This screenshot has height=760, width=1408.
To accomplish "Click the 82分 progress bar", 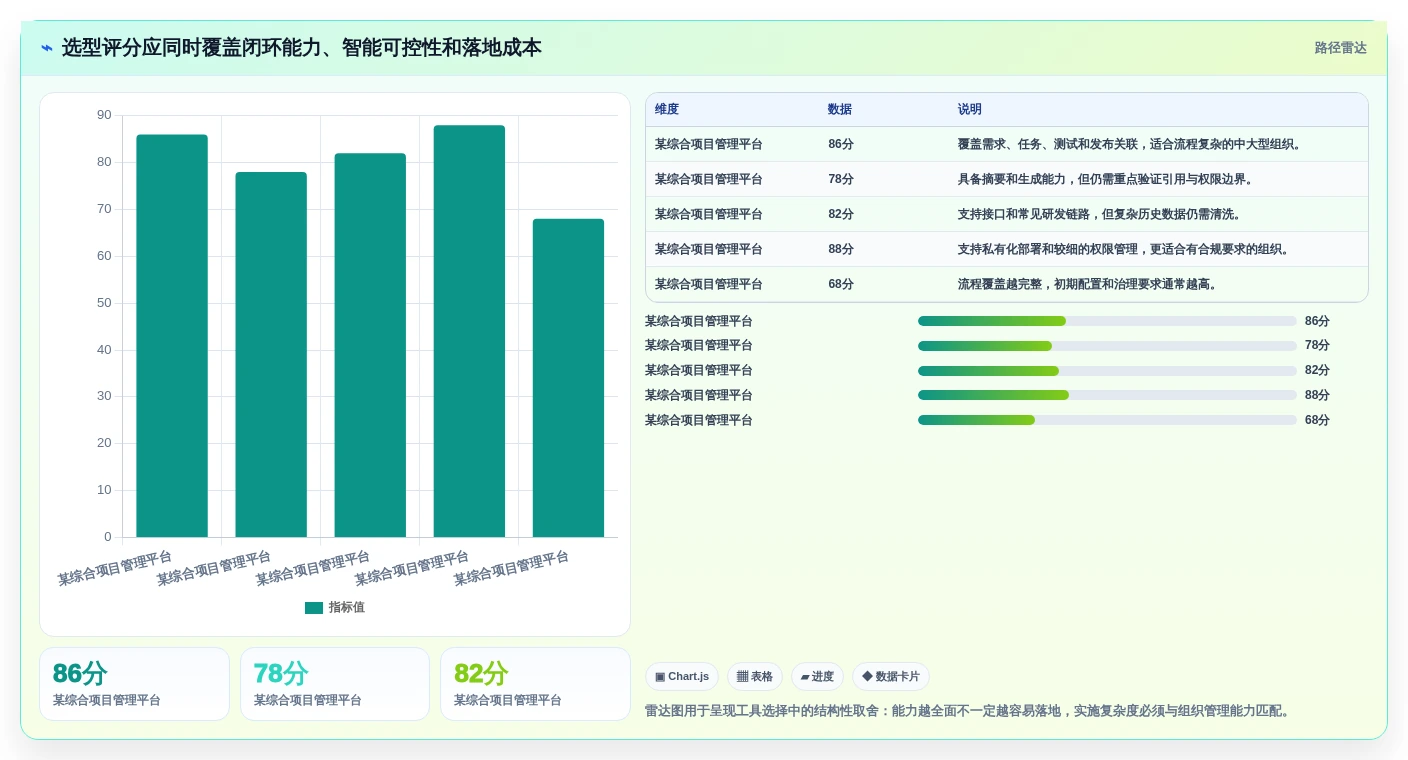I will pyautogui.click(x=1107, y=371).
